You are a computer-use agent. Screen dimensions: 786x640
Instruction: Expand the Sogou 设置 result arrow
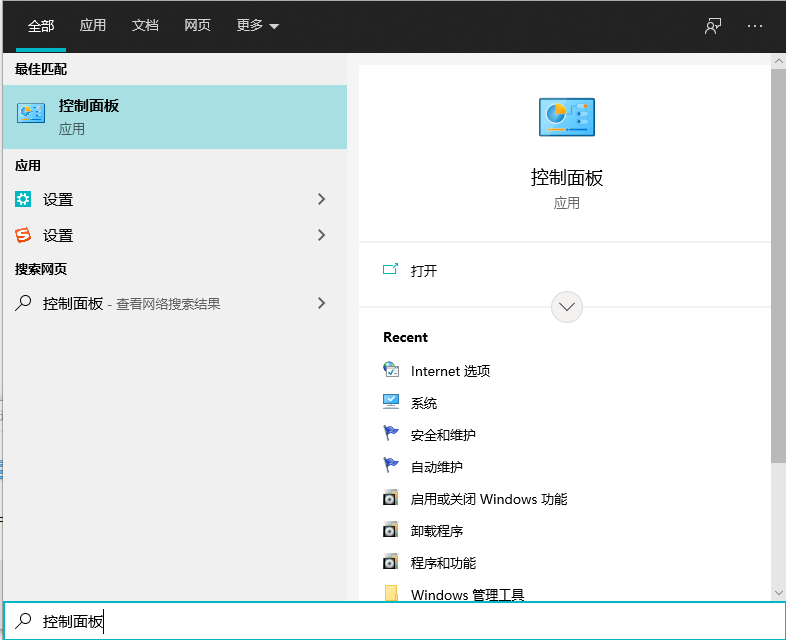(321, 235)
